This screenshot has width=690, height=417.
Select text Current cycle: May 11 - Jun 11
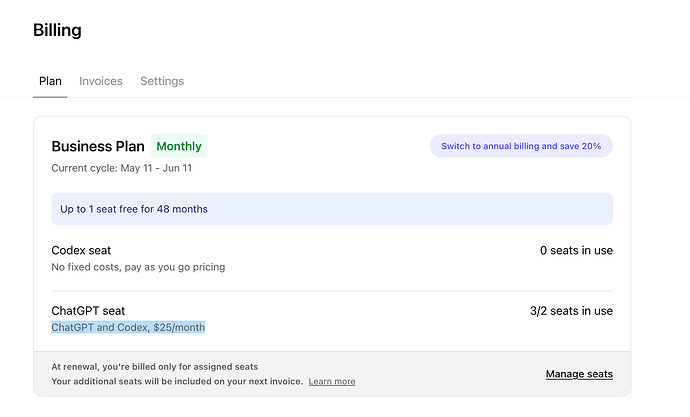tap(121, 168)
